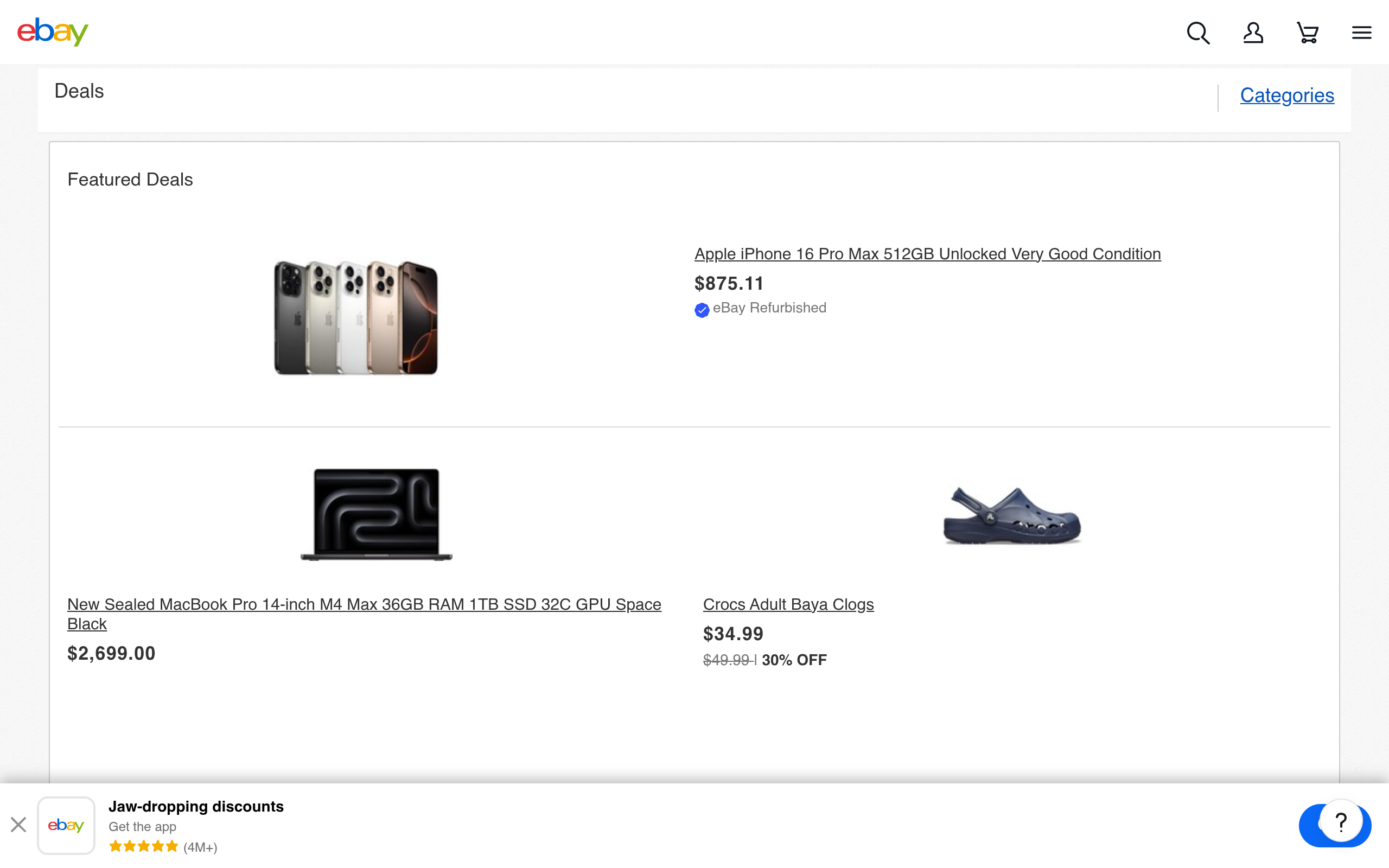Click the Jaw-dropping discounts banner text
The height and width of the screenshot is (868, 1389).
[196, 807]
